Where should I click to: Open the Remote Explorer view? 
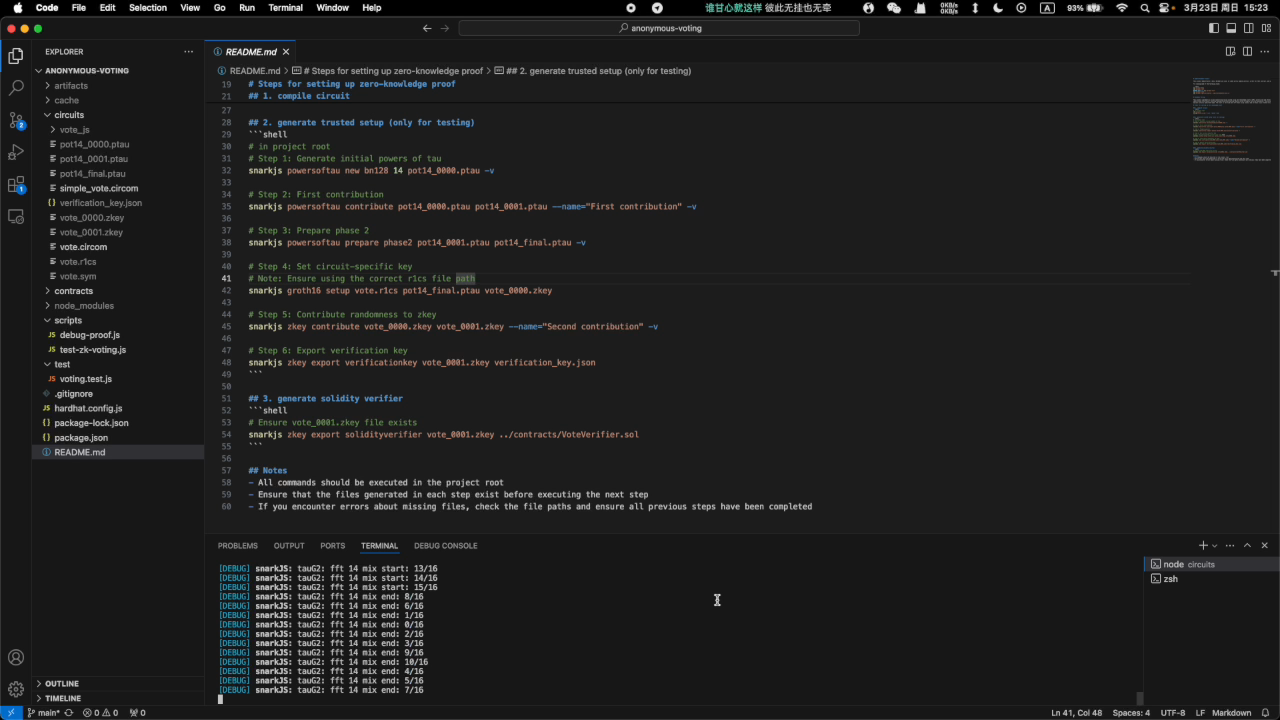point(16,216)
